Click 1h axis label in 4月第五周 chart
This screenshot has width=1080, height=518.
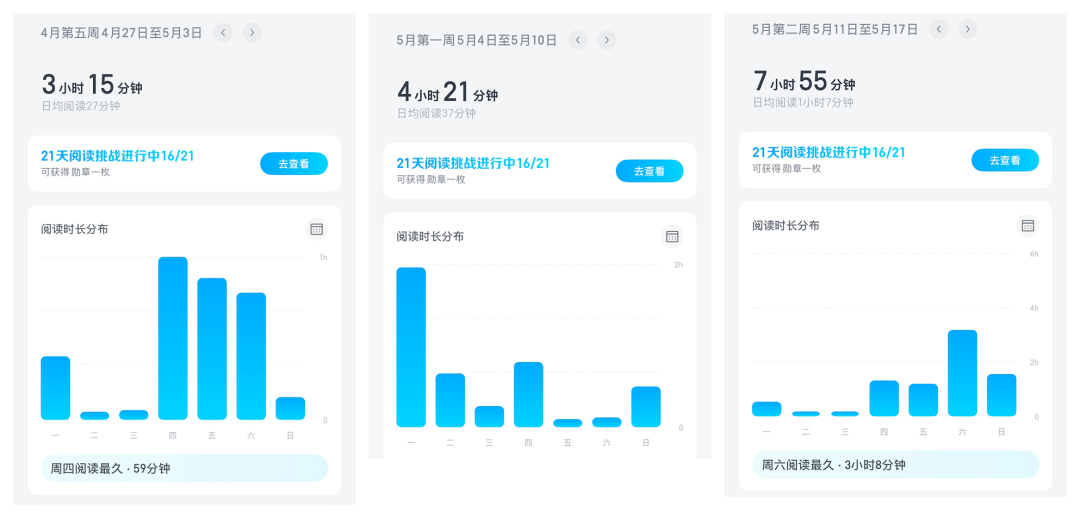[323, 258]
